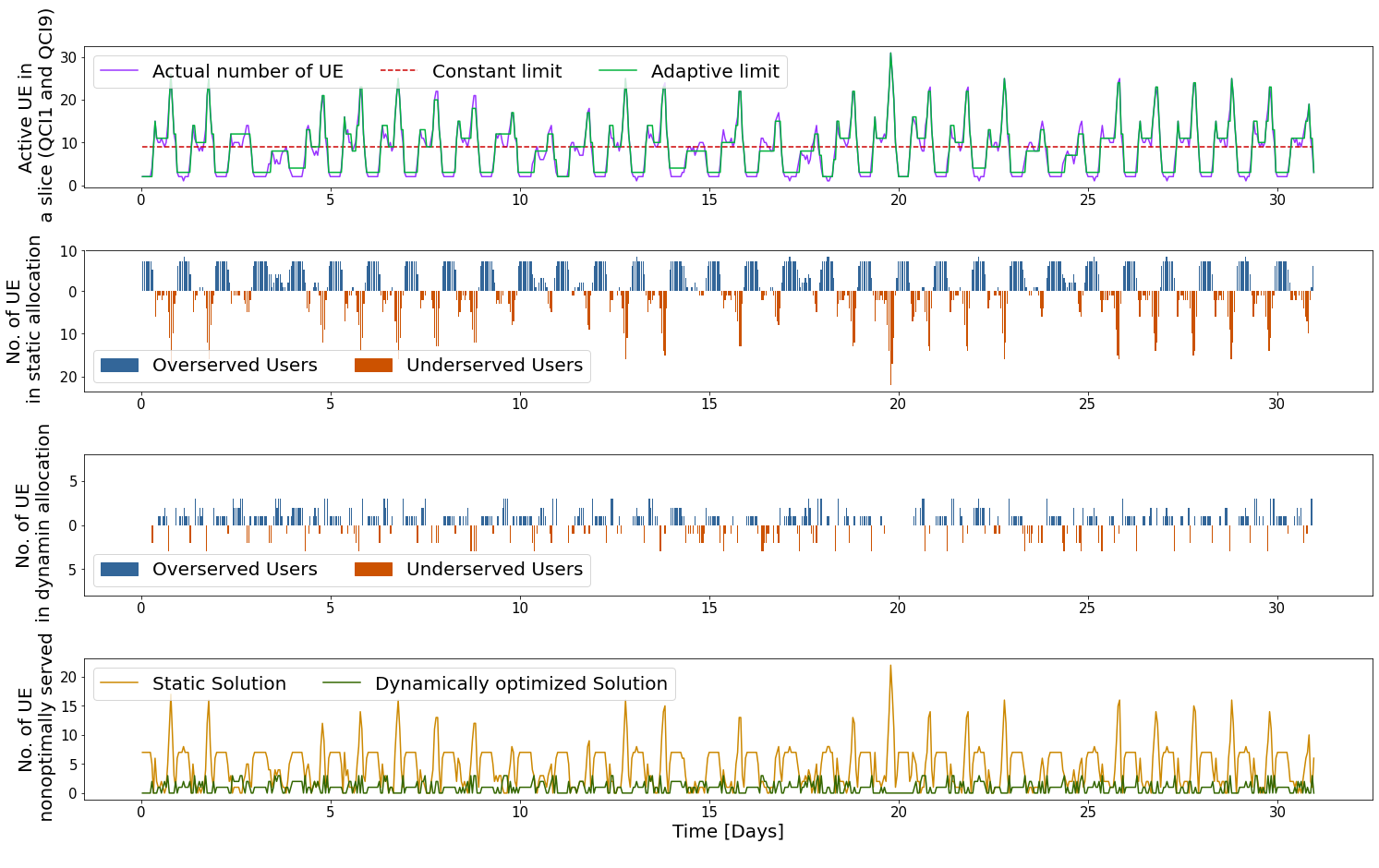Select 'Overserved Users' in the static allocation legend

pos(235,366)
